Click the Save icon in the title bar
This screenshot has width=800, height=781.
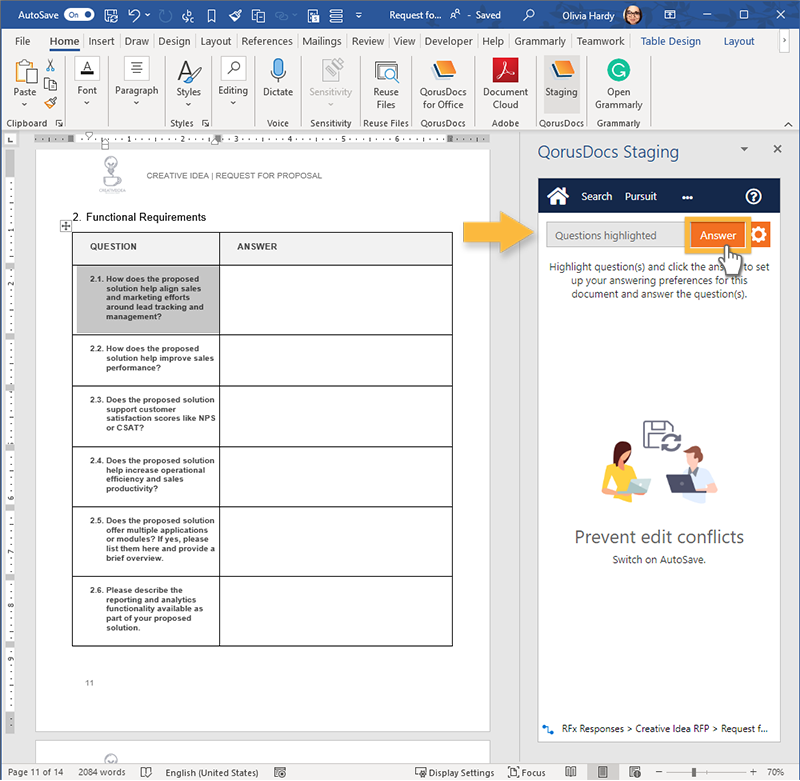pyautogui.click(x=111, y=15)
